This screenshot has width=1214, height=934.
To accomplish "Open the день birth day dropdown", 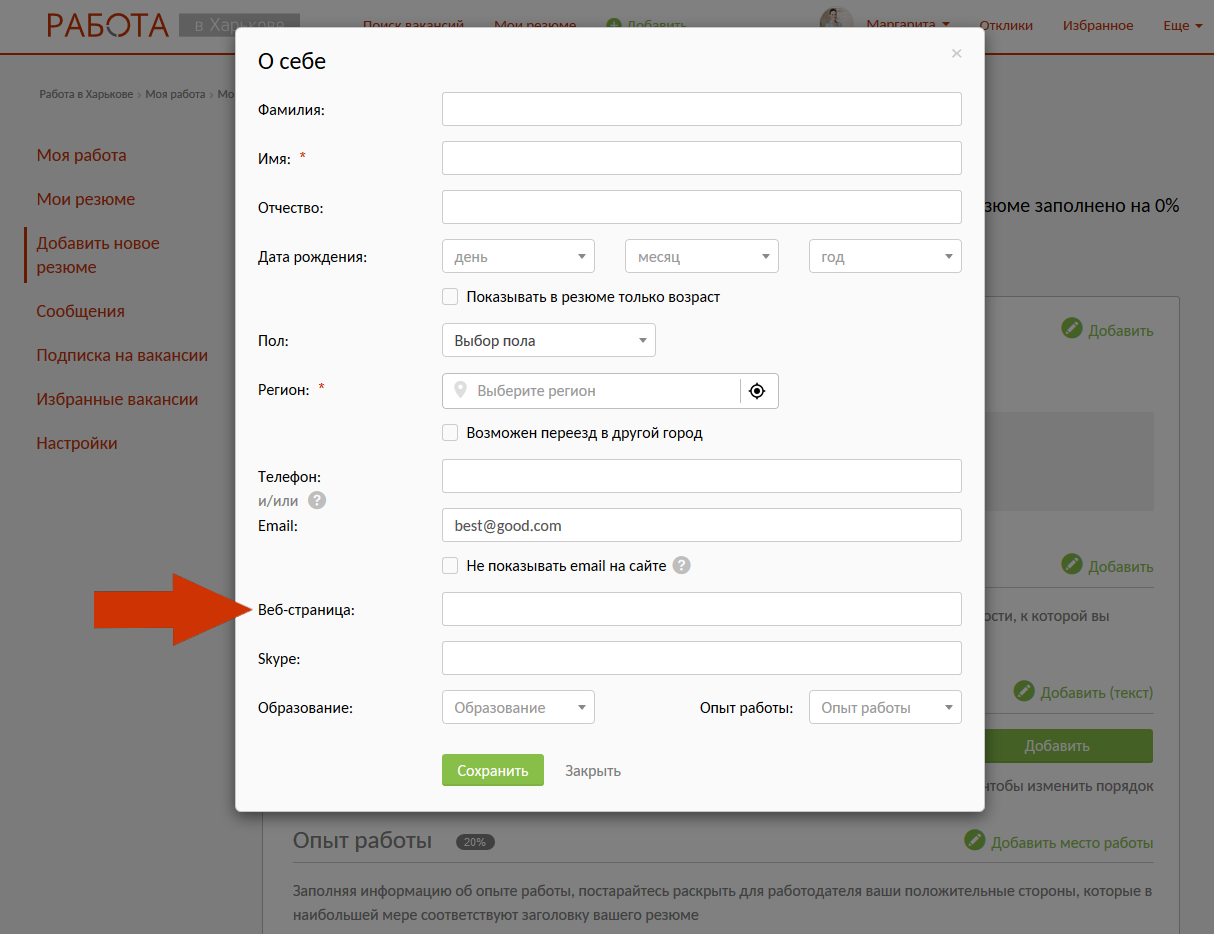I will (x=518, y=257).
